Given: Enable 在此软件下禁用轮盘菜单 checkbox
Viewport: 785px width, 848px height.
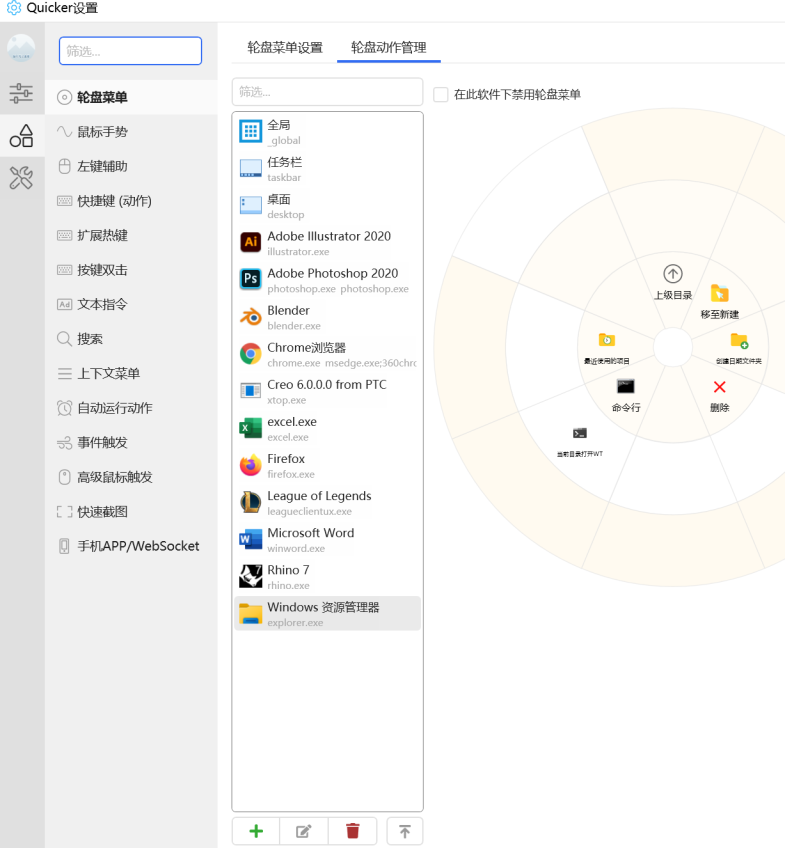Looking at the screenshot, I should tap(441, 95).
